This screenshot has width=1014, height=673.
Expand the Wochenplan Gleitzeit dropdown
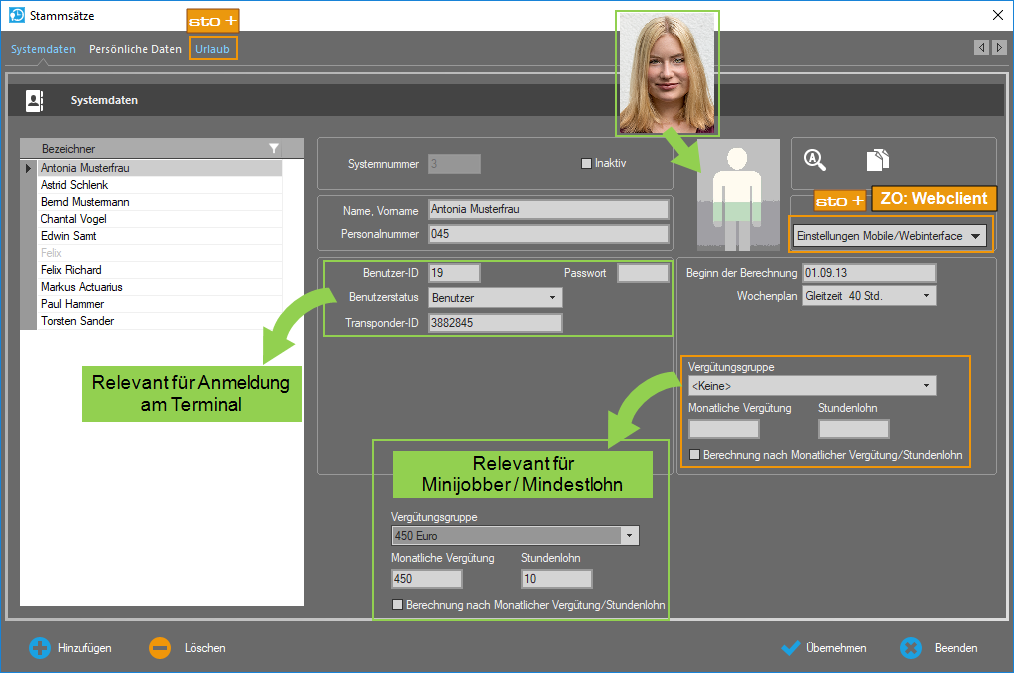926,296
